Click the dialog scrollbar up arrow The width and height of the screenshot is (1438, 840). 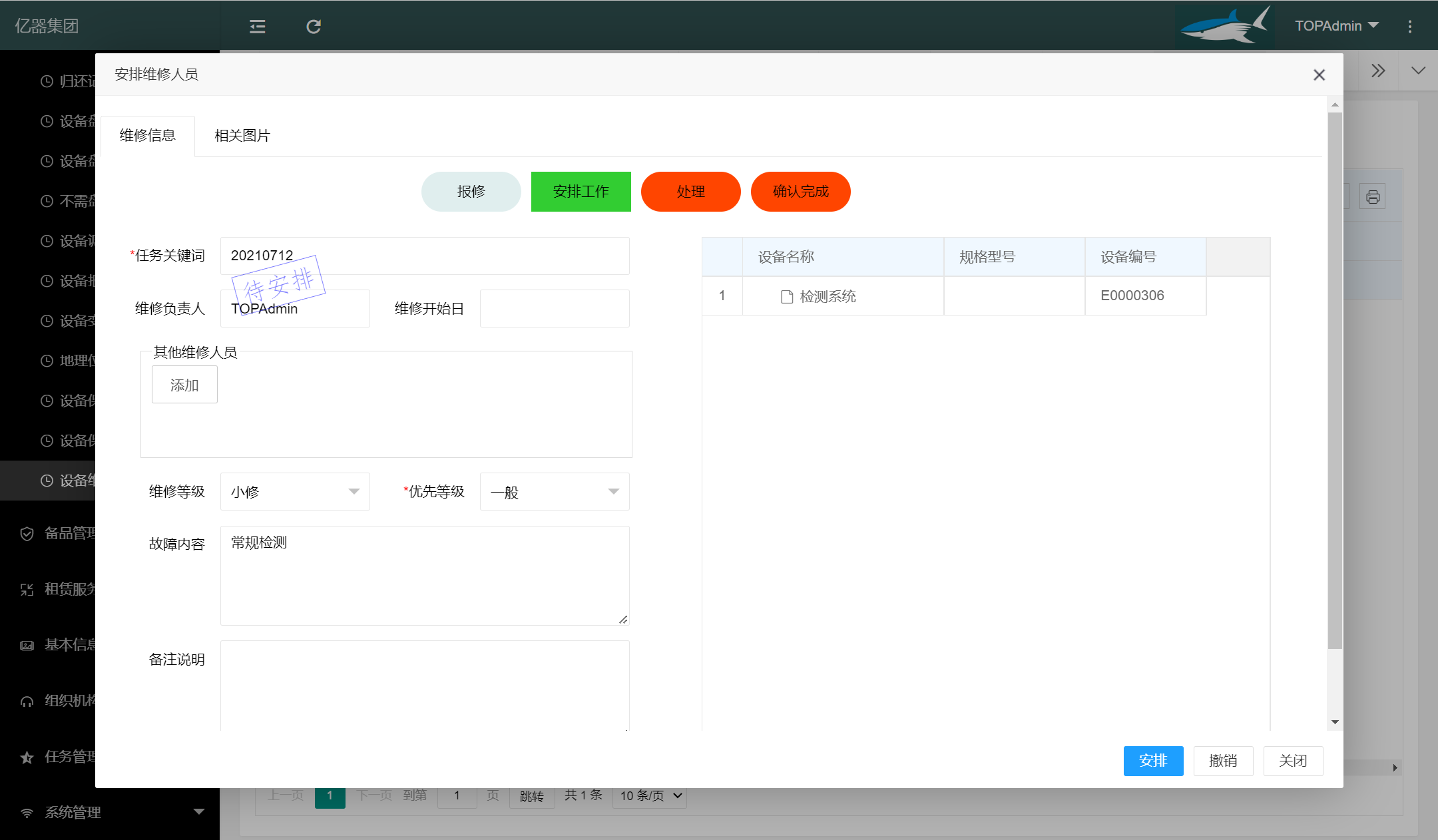(x=1335, y=105)
